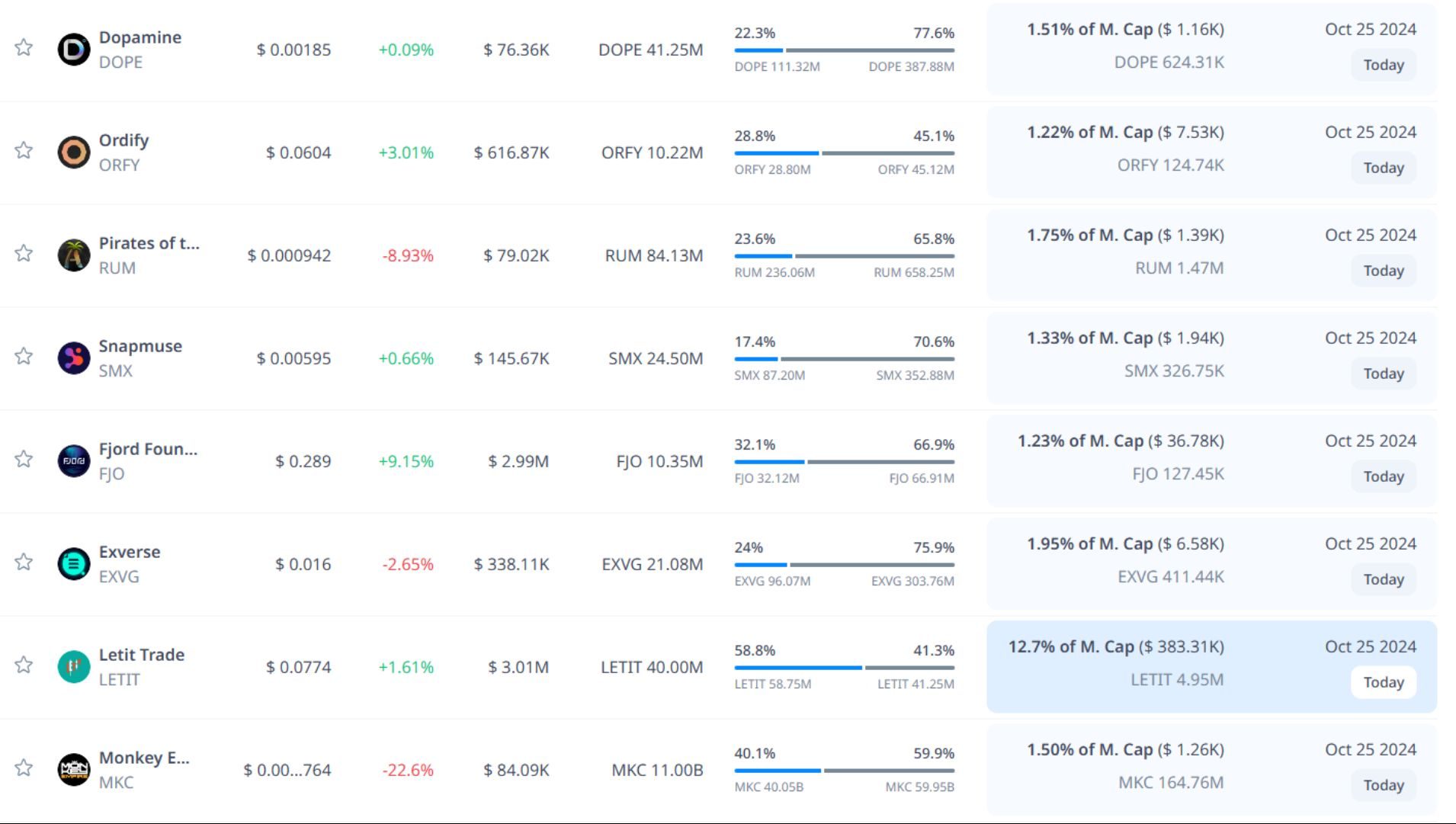Click the Today badge in Dopamine row
This screenshot has width=1456, height=824.
[1383, 65]
